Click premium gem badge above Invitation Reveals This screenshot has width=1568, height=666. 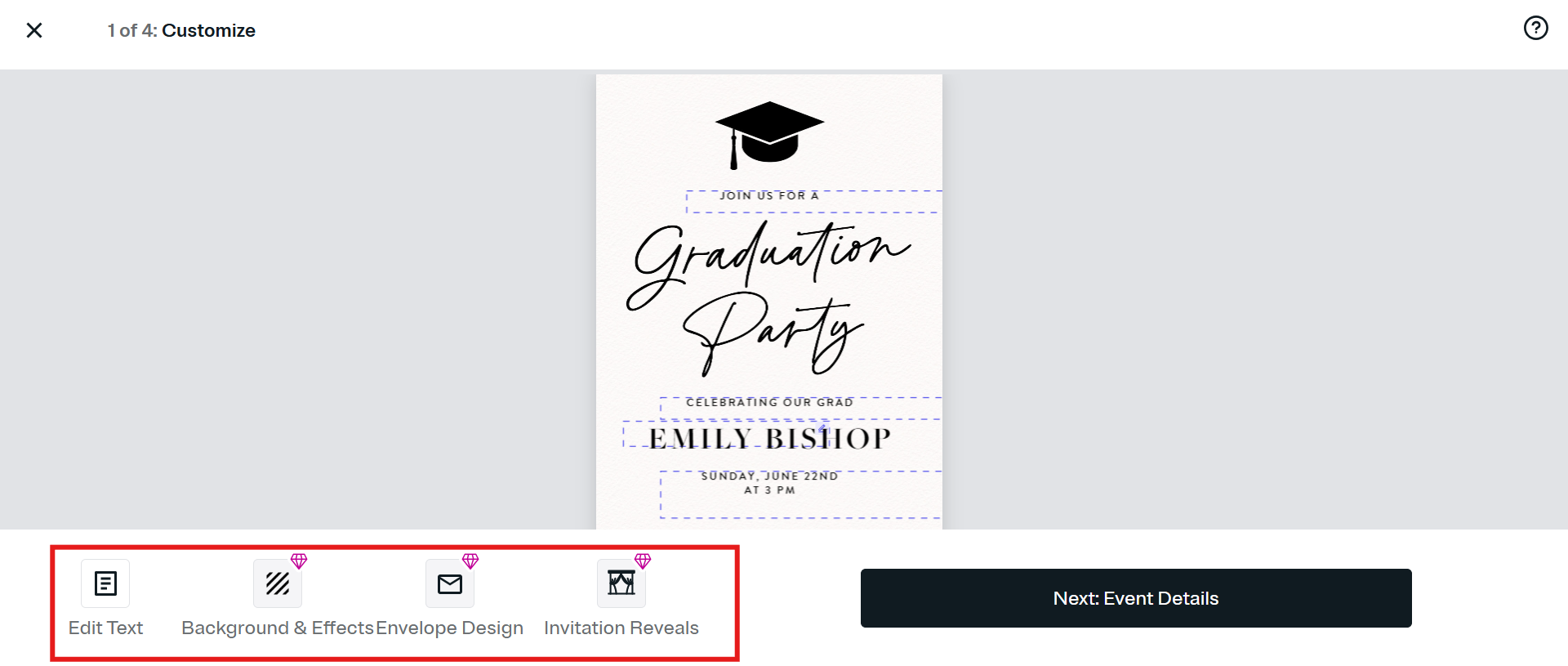pos(643,561)
